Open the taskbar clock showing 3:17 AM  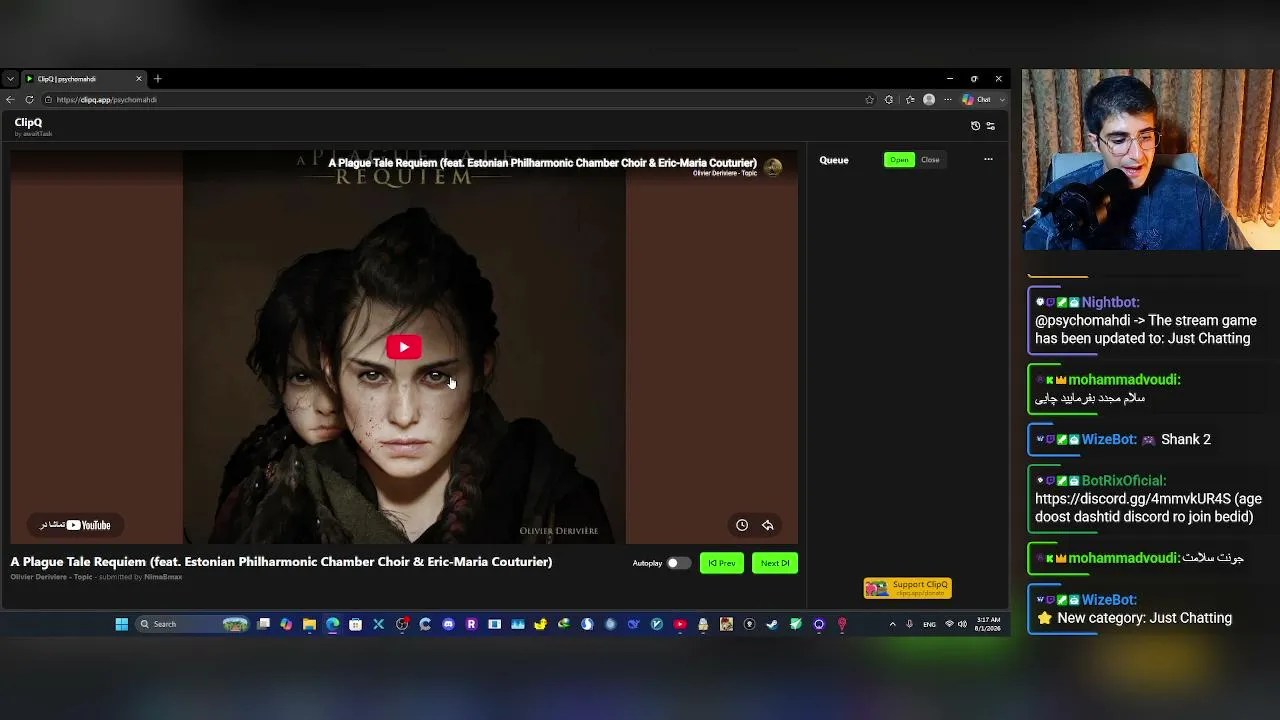pos(988,624)
